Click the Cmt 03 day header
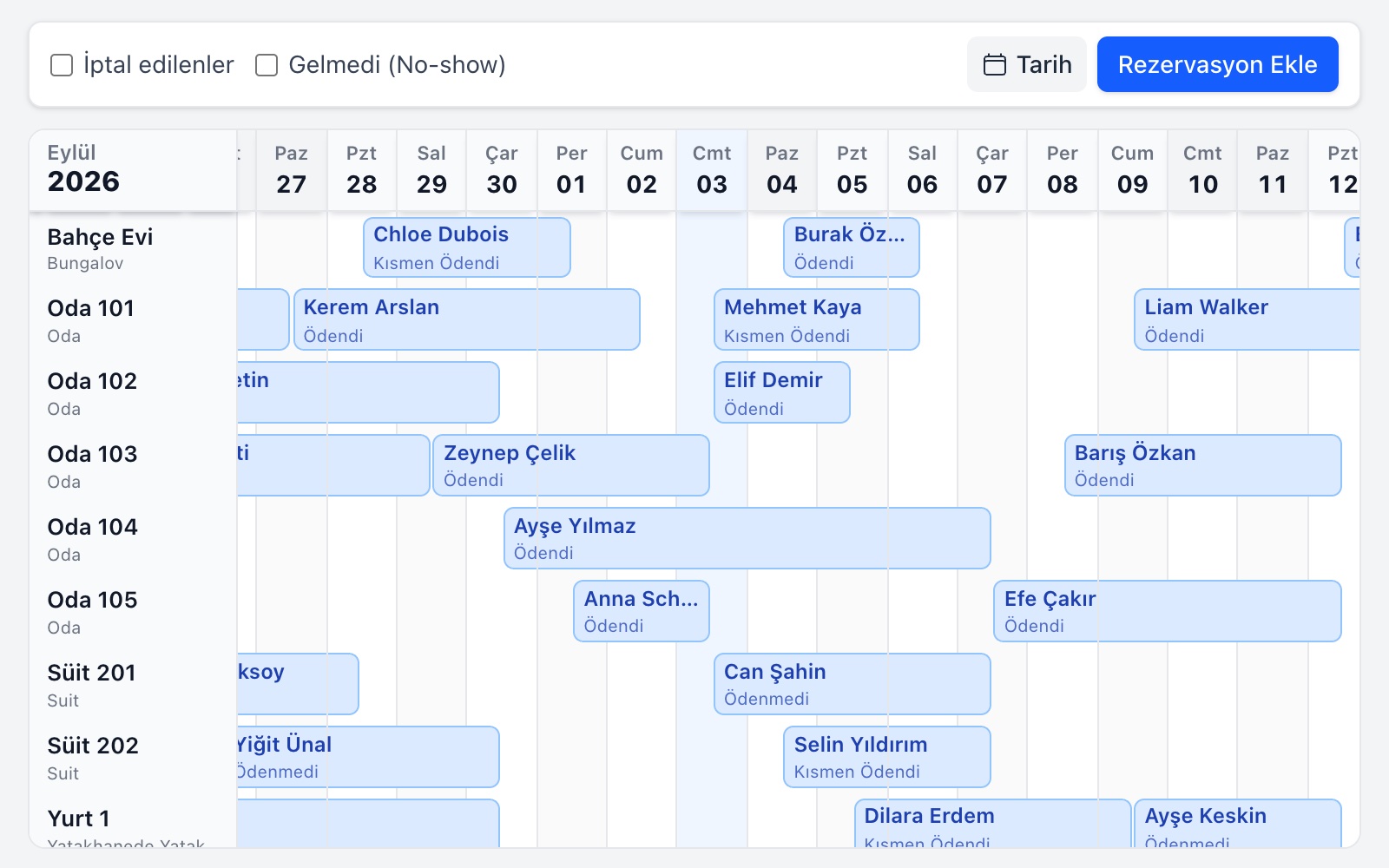 coord(712,170)
